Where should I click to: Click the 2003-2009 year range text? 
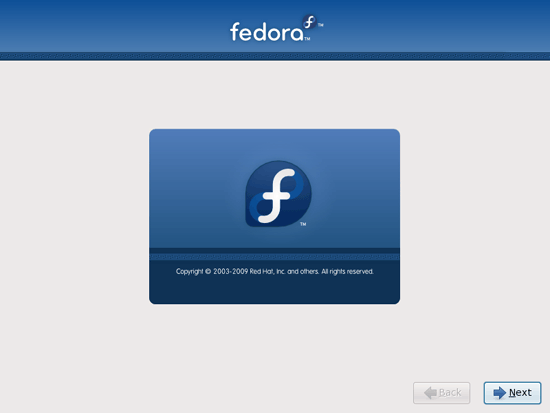coord(230,271)
